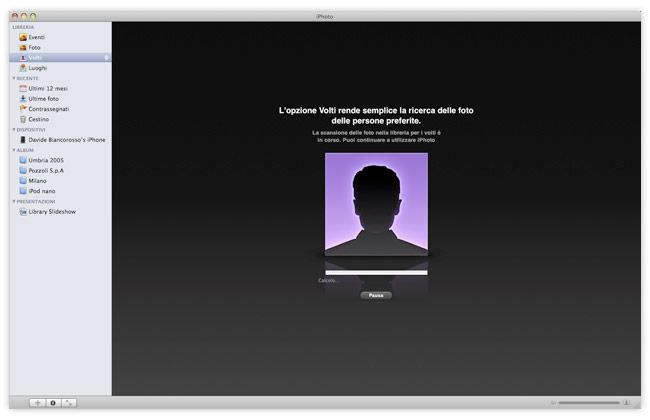Screen dimensions: 650x420
Task: Click the flag icon next to Contrassegnati
Action: click(x=23, y=109)
